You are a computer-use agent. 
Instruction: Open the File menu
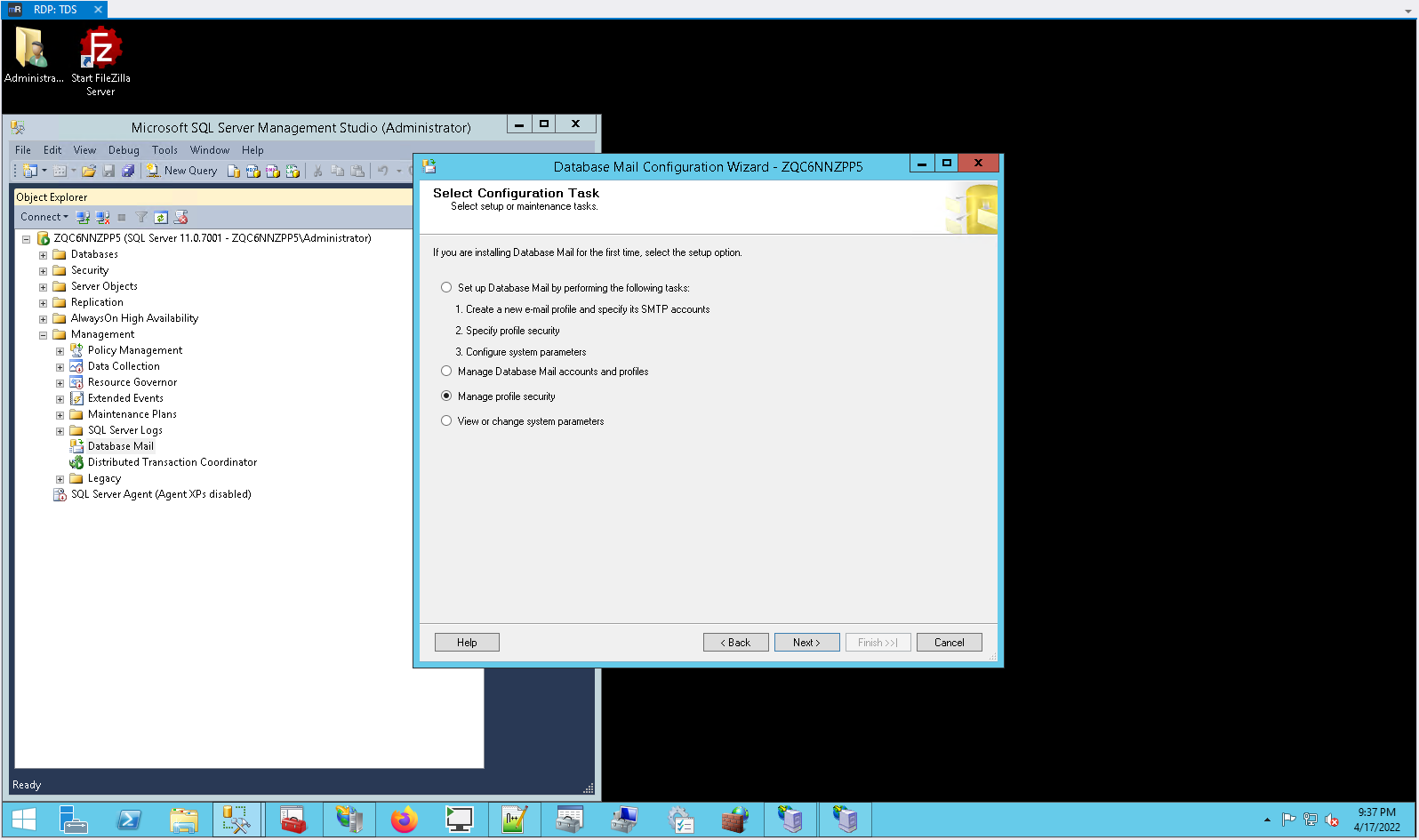23,150
